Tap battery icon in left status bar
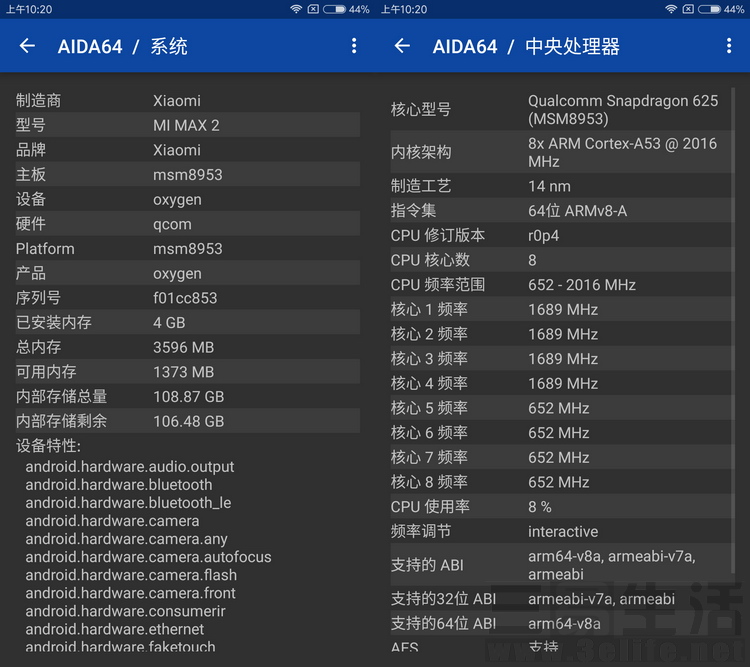The width and height of the screenshot is (750, 667). coord(334,9)
